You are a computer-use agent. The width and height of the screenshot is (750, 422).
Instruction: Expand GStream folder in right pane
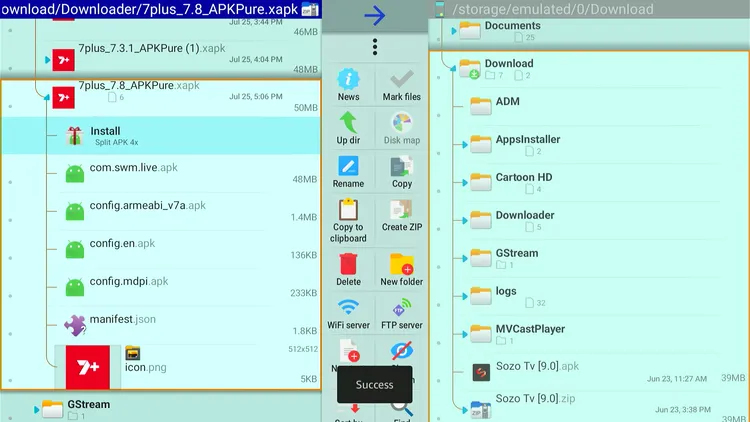[464, 258]
